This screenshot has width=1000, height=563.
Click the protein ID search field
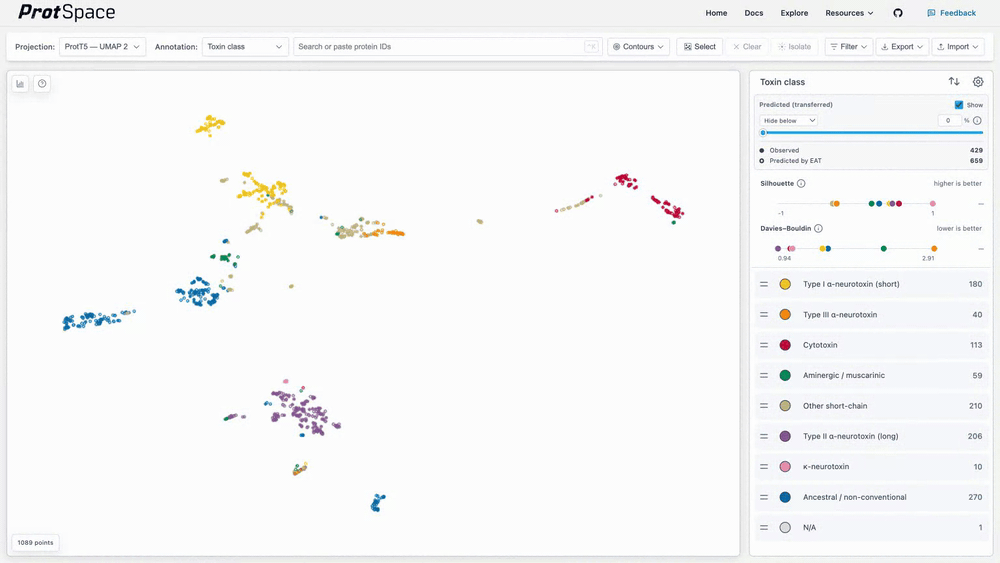[447, 47]
